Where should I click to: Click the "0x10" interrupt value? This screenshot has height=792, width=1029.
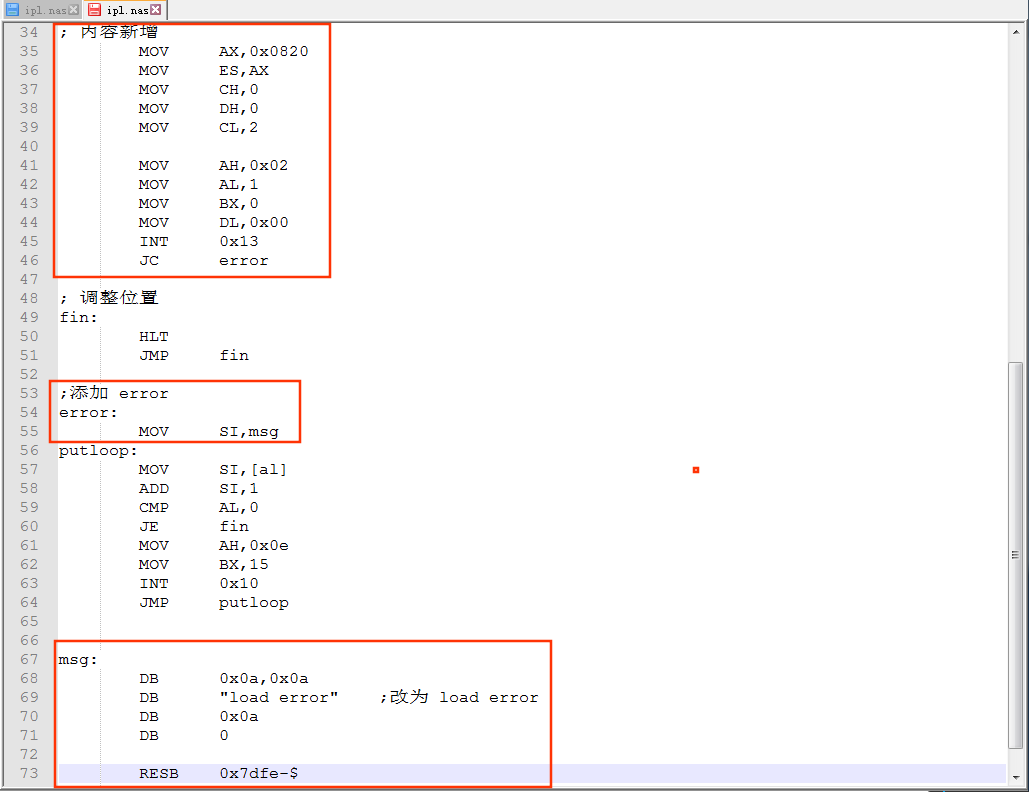tap(239, 584)
